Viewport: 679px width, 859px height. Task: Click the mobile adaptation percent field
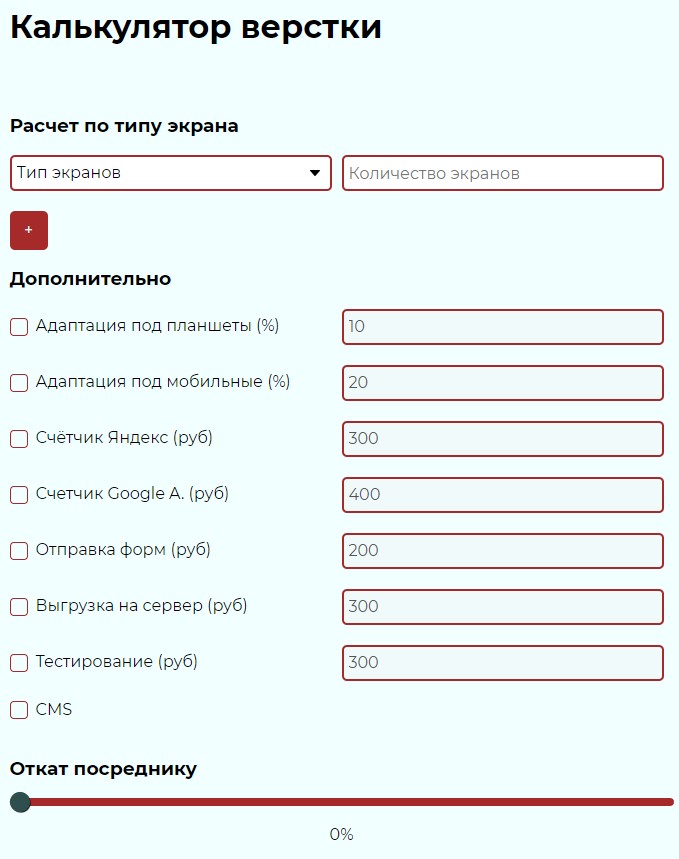502,383
